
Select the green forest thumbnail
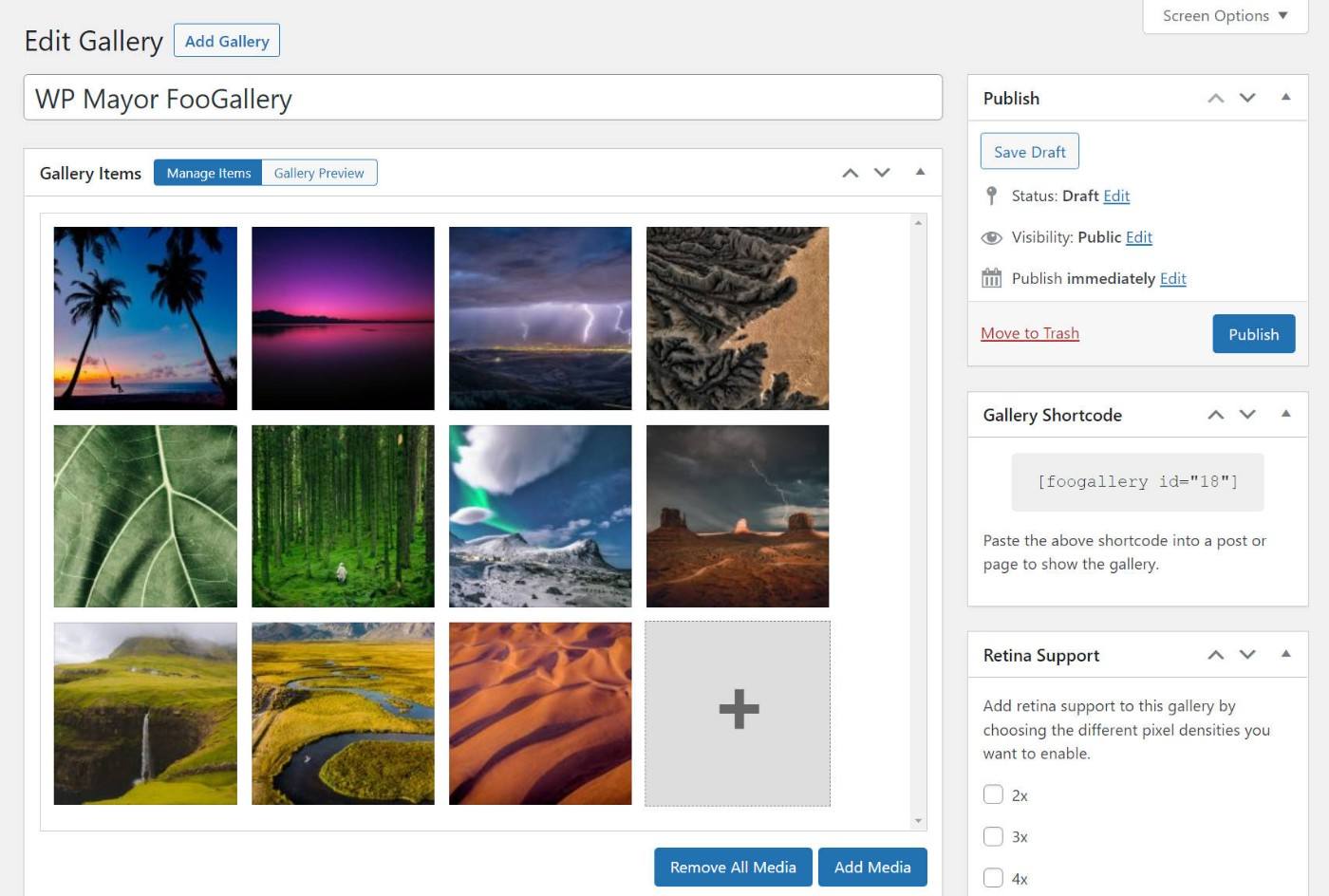[x=343, y=516]
